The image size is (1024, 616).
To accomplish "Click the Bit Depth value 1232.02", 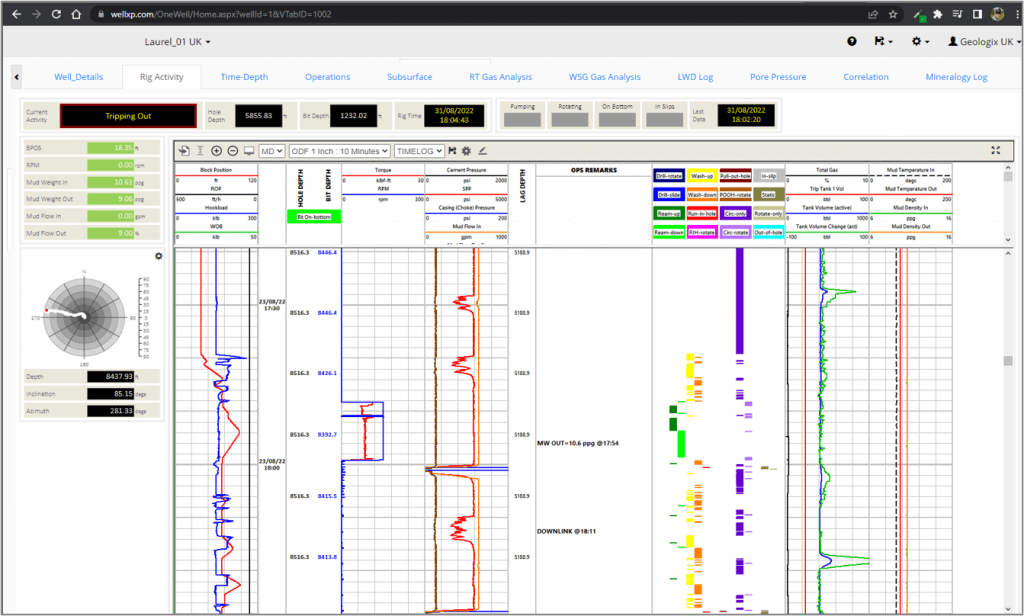I will pyautogui.click(x=353, y=116).
